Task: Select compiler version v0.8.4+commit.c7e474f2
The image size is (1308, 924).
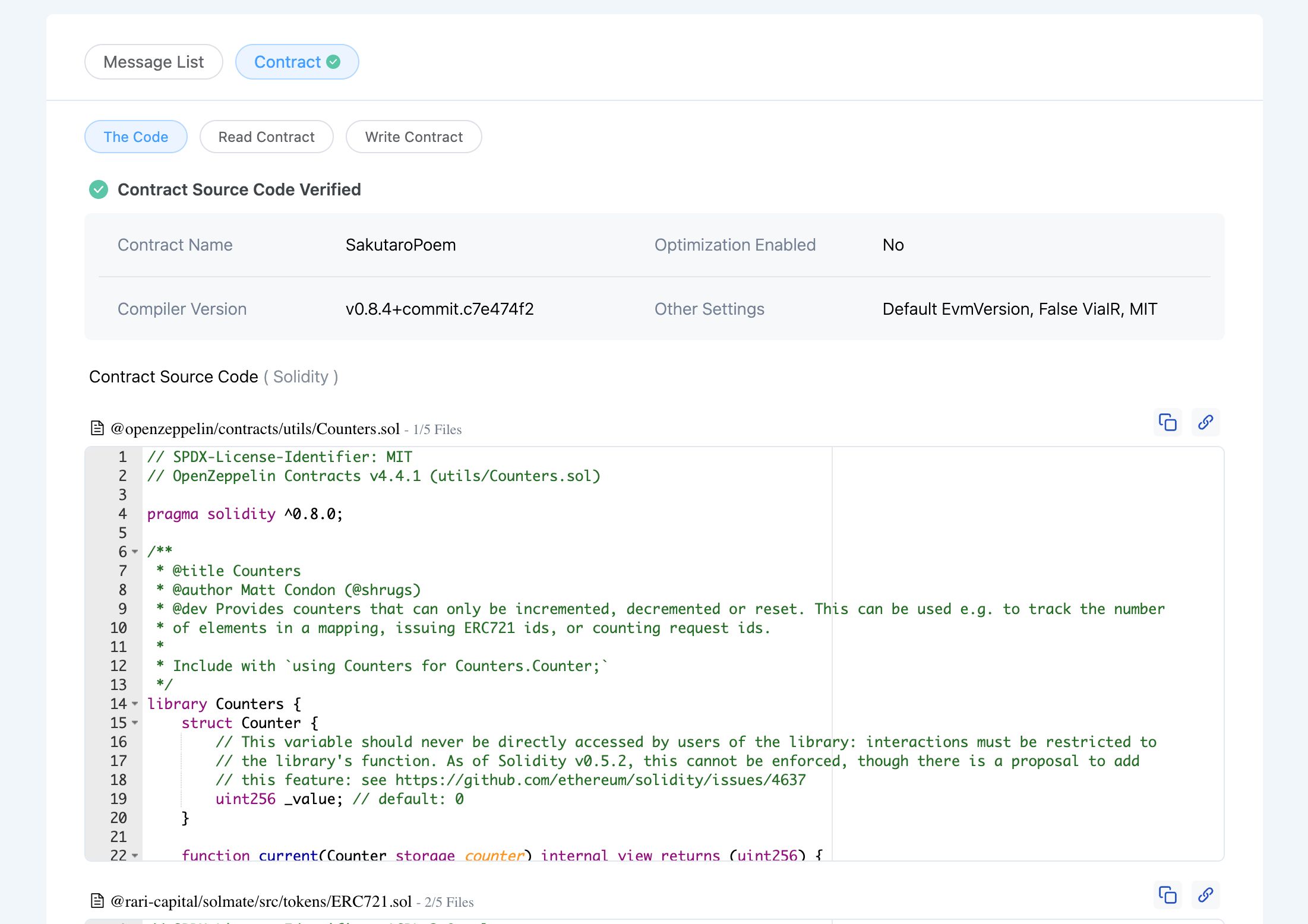Action: [440, 309]
